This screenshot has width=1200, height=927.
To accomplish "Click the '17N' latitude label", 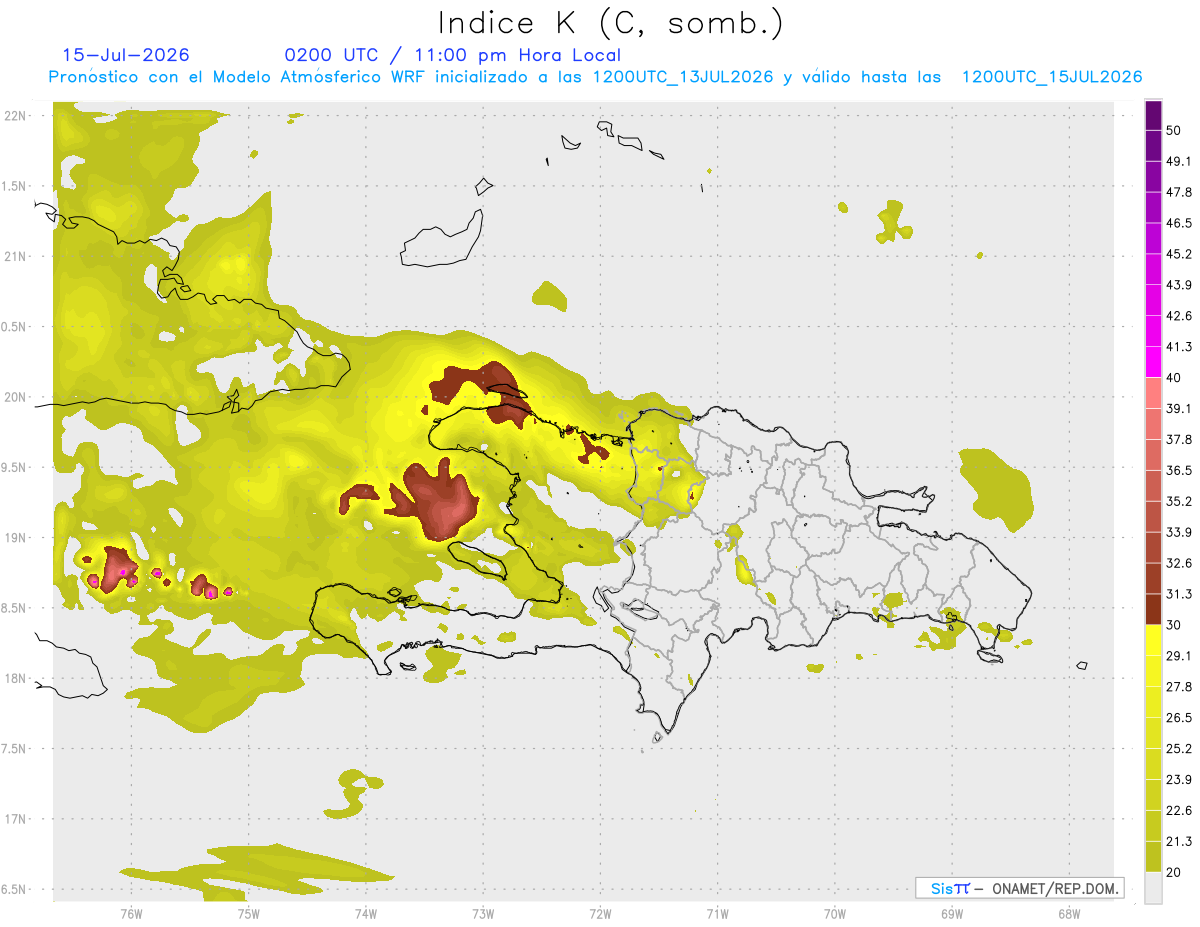I will 16,819.
